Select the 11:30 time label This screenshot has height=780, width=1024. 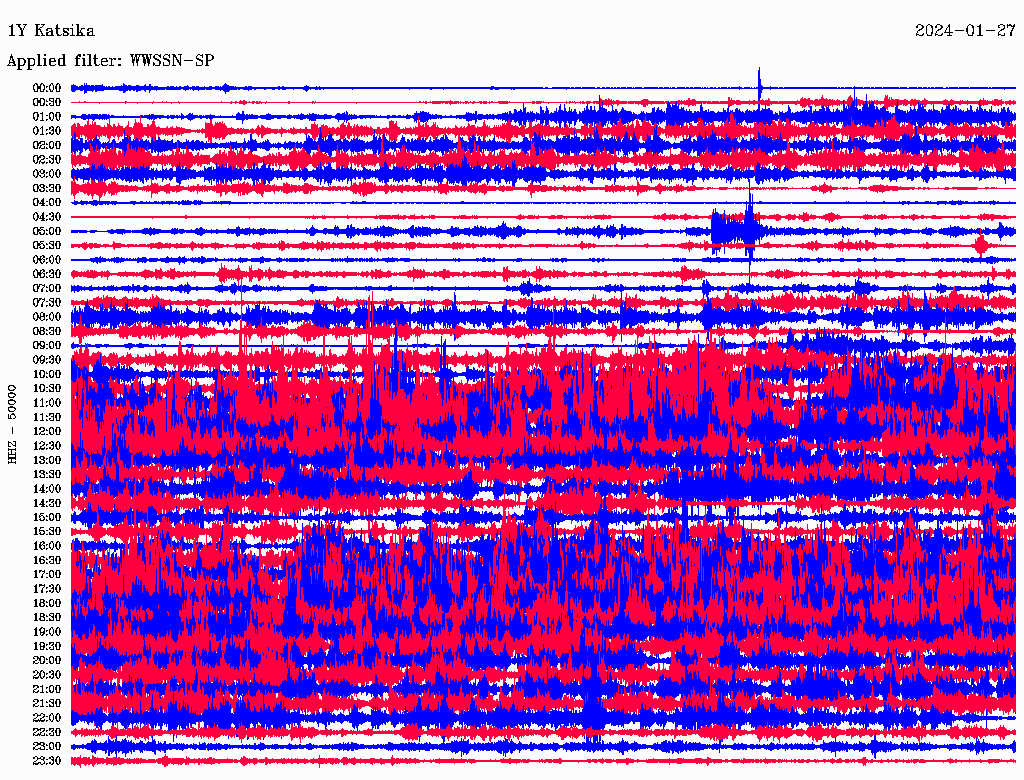click(47, 417)
